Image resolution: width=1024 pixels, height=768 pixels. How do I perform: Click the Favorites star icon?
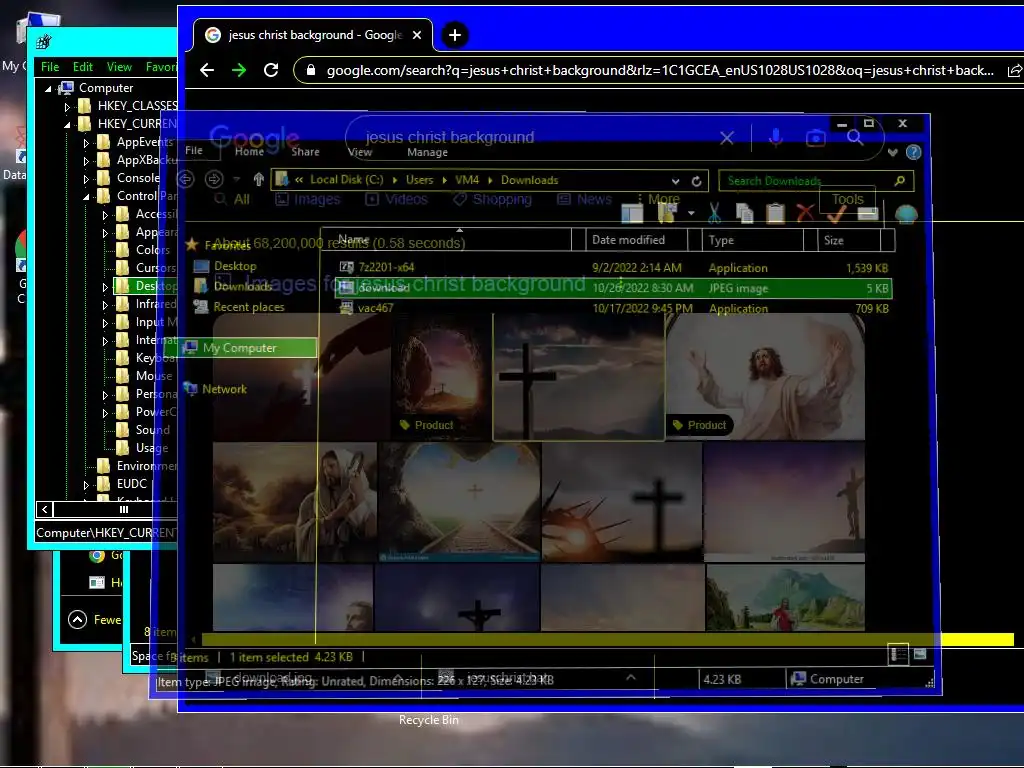[x=192, y=245]
